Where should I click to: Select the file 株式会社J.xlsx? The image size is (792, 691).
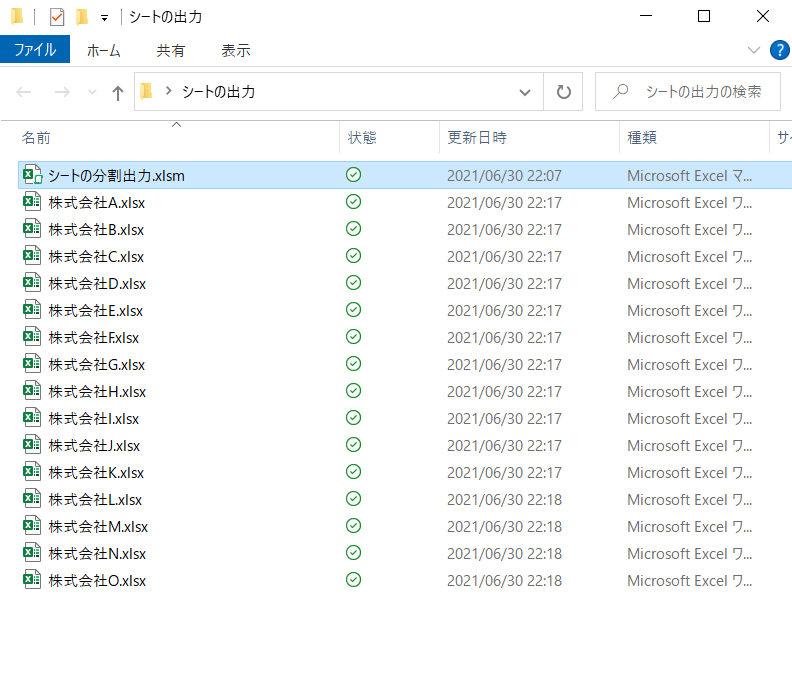pos(94,446)
